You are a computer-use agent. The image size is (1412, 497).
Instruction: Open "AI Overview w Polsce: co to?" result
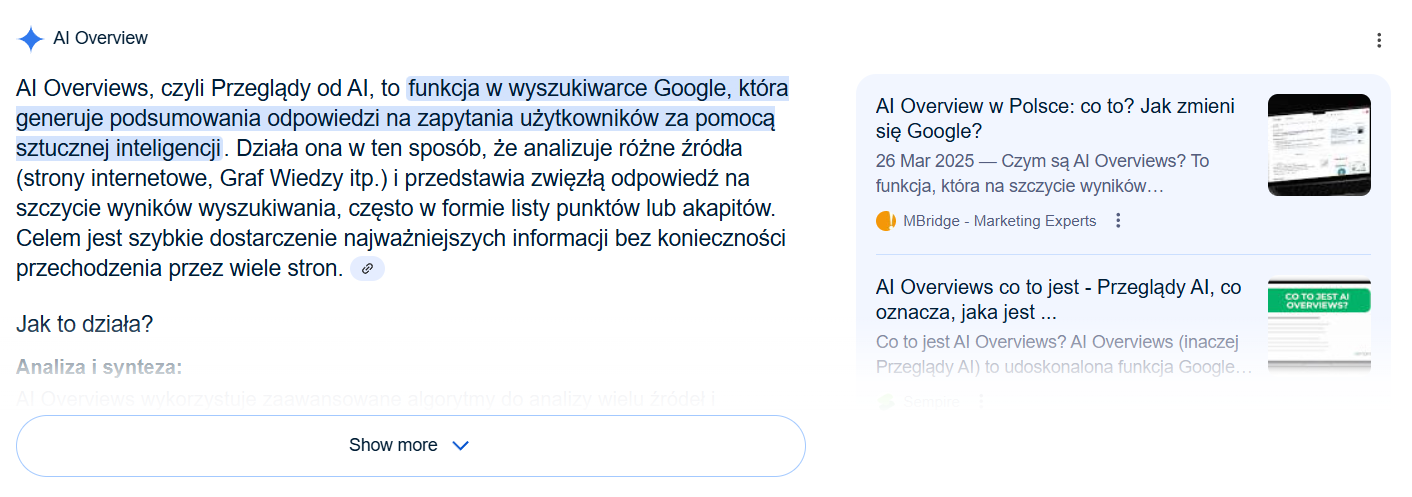pos(1055,118)
